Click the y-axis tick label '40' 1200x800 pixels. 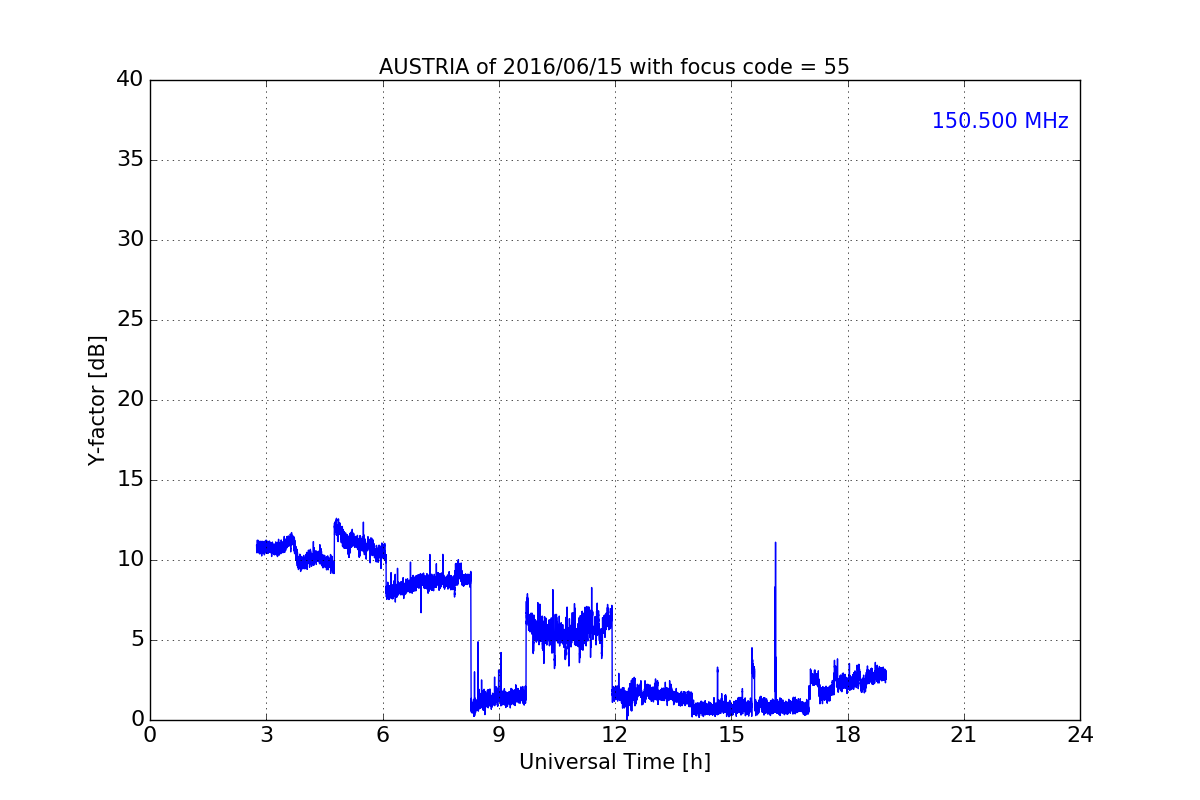pos(130,80)
